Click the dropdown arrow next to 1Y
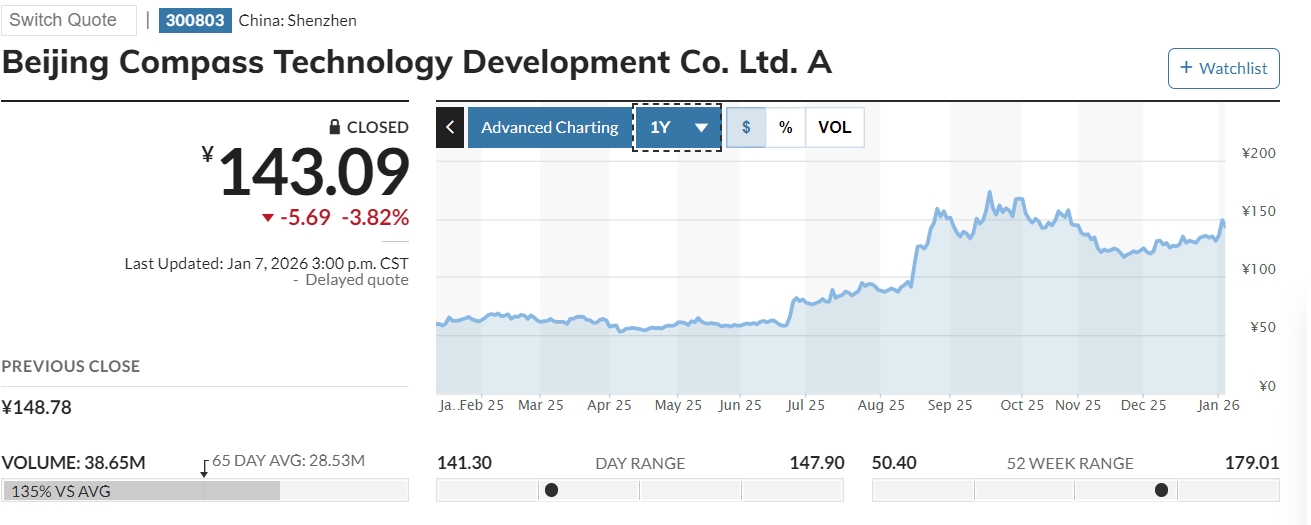Screen dimensions: 1311x525 coord(702,128)
